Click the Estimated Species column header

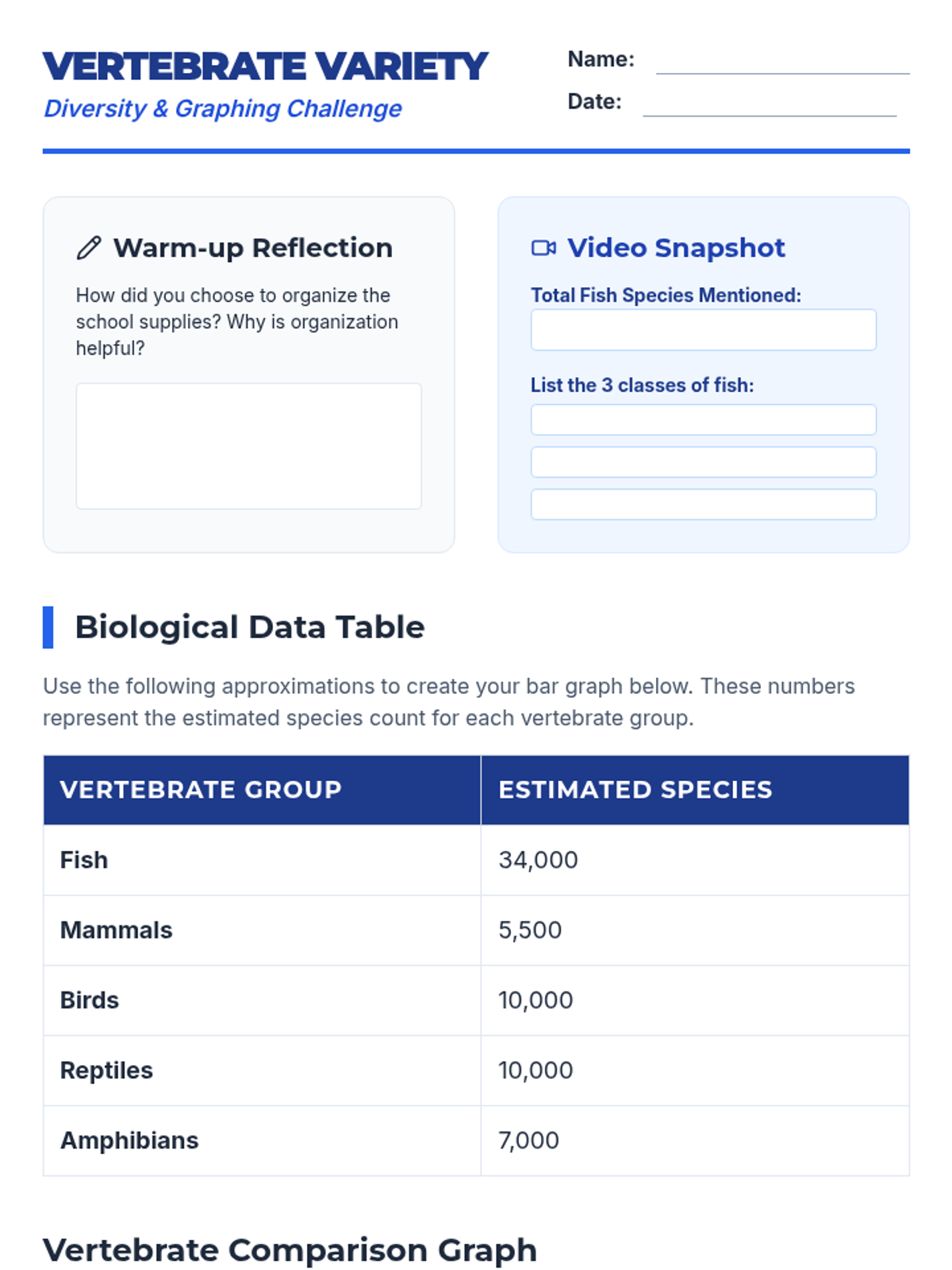point(635,790)
